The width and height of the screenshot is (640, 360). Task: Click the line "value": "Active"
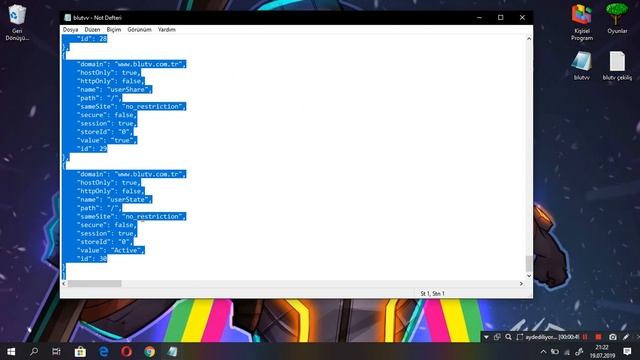(110, 250)
